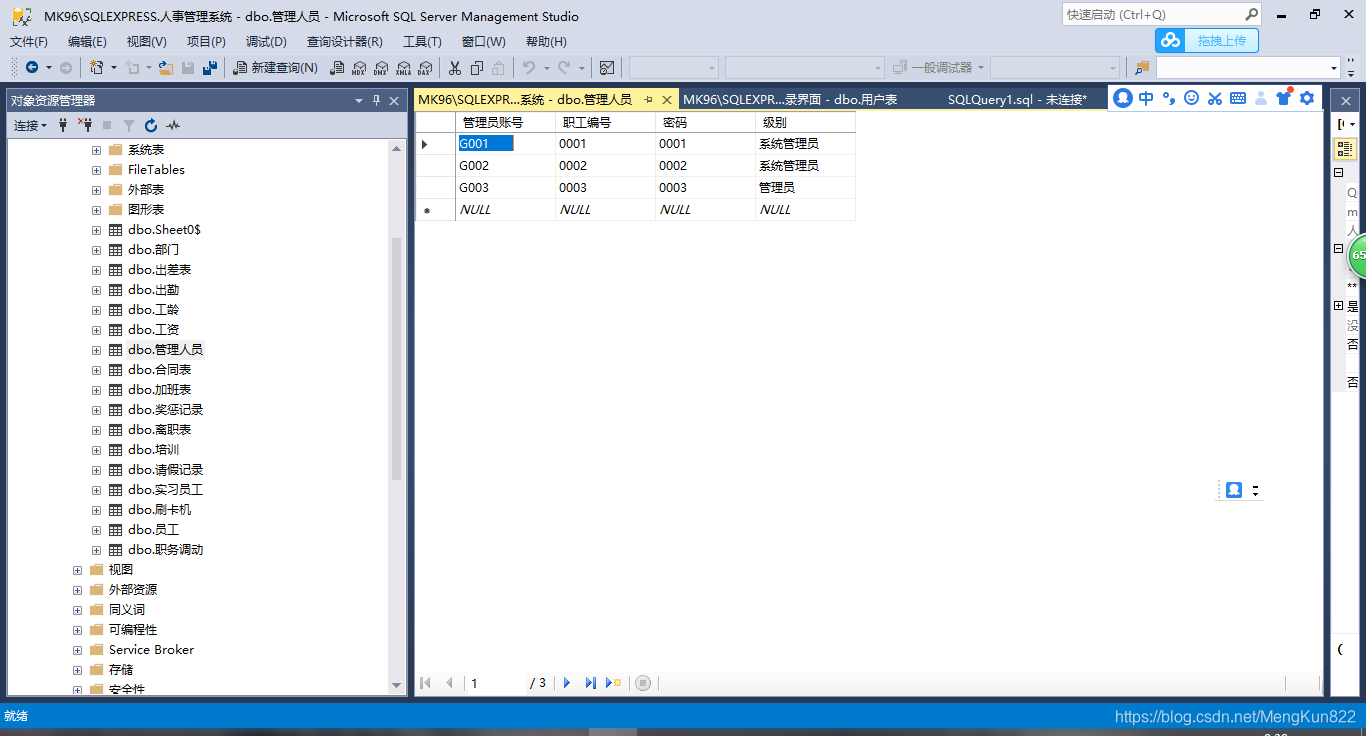Expand the dbo.部门 table node
The image size is (1366, 736).
pos(97,250)
